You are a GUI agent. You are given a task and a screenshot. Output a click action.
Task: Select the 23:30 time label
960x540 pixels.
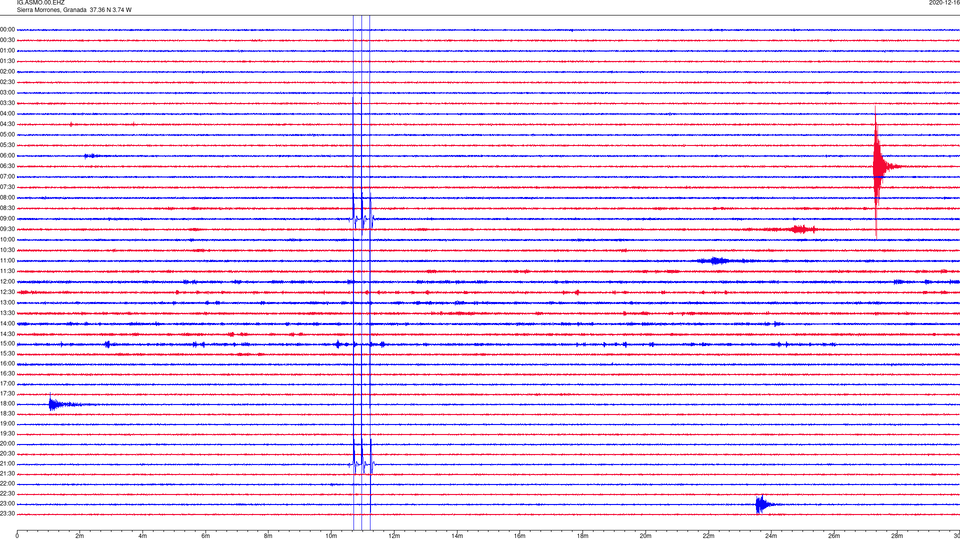[7, 514]
